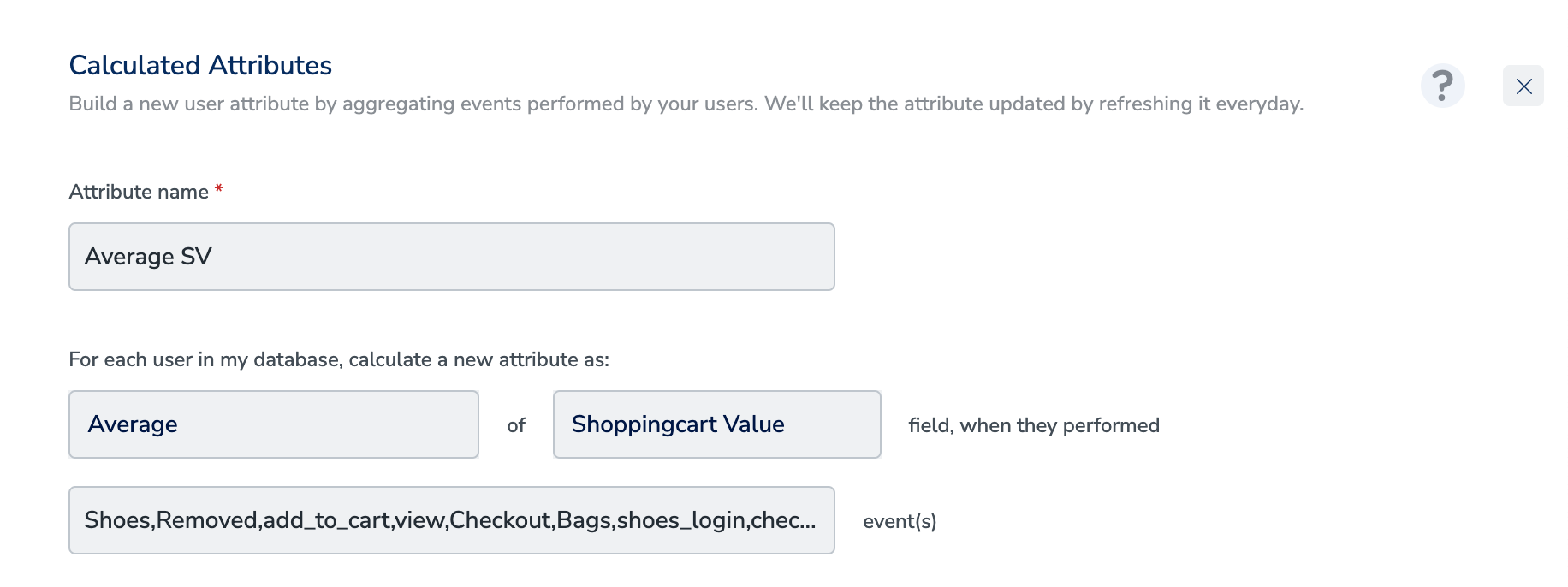Open the Average aggregation dropdown

(273, 424)
